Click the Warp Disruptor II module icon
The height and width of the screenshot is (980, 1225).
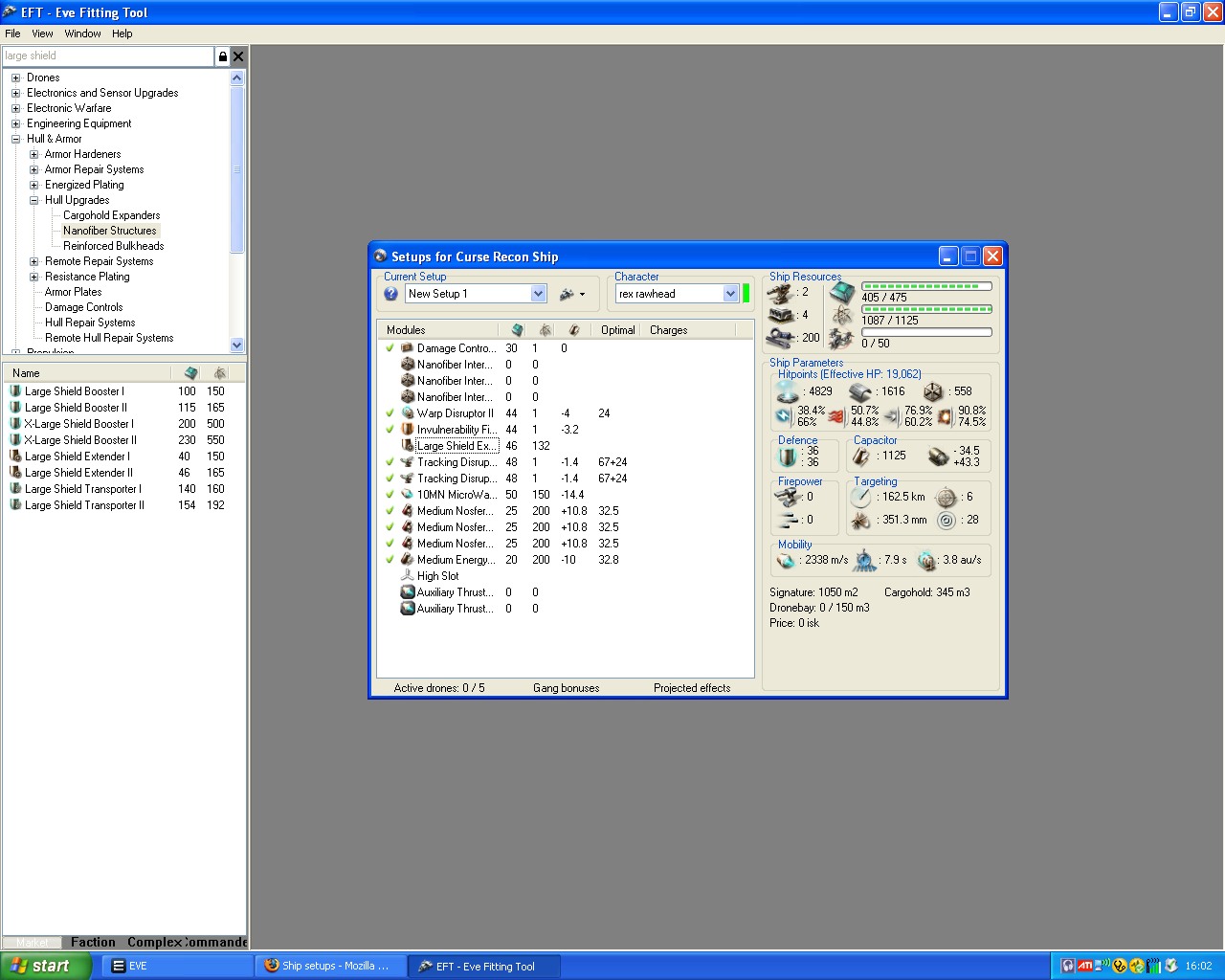(x=408, y=413)
